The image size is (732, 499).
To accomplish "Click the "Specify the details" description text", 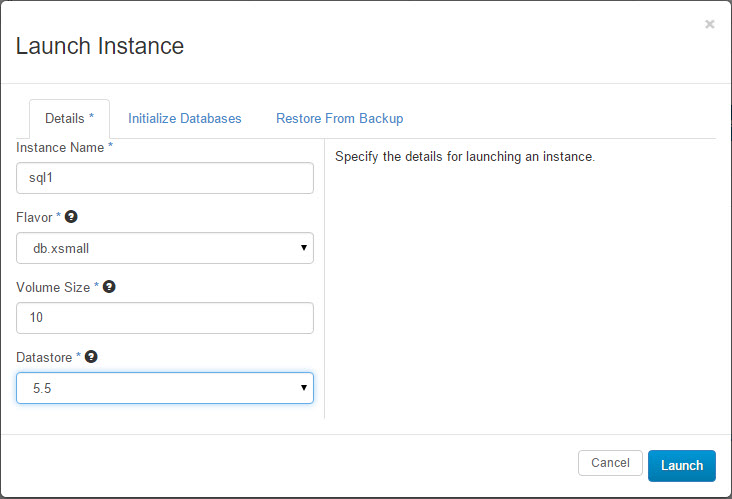I will tap(465, 157).
